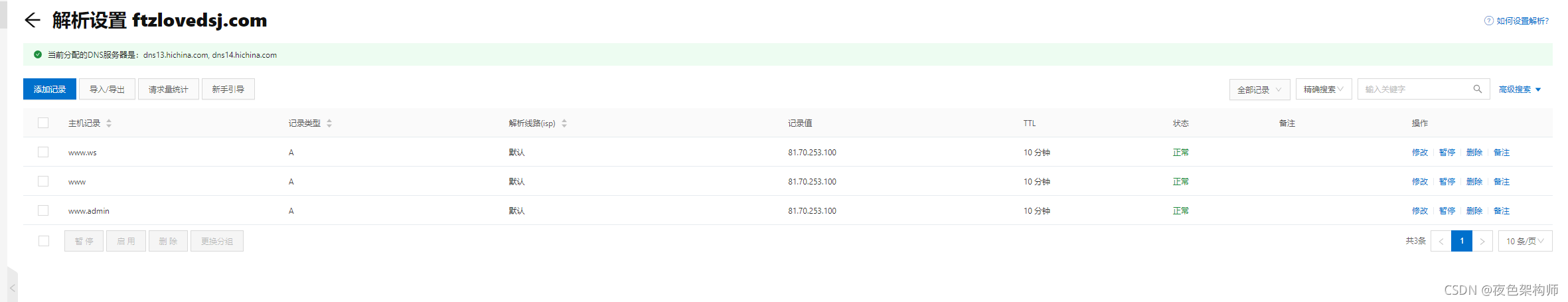Click 修改 for the www record
The height and width of the screenshot is (302, 1568).
1419,181
